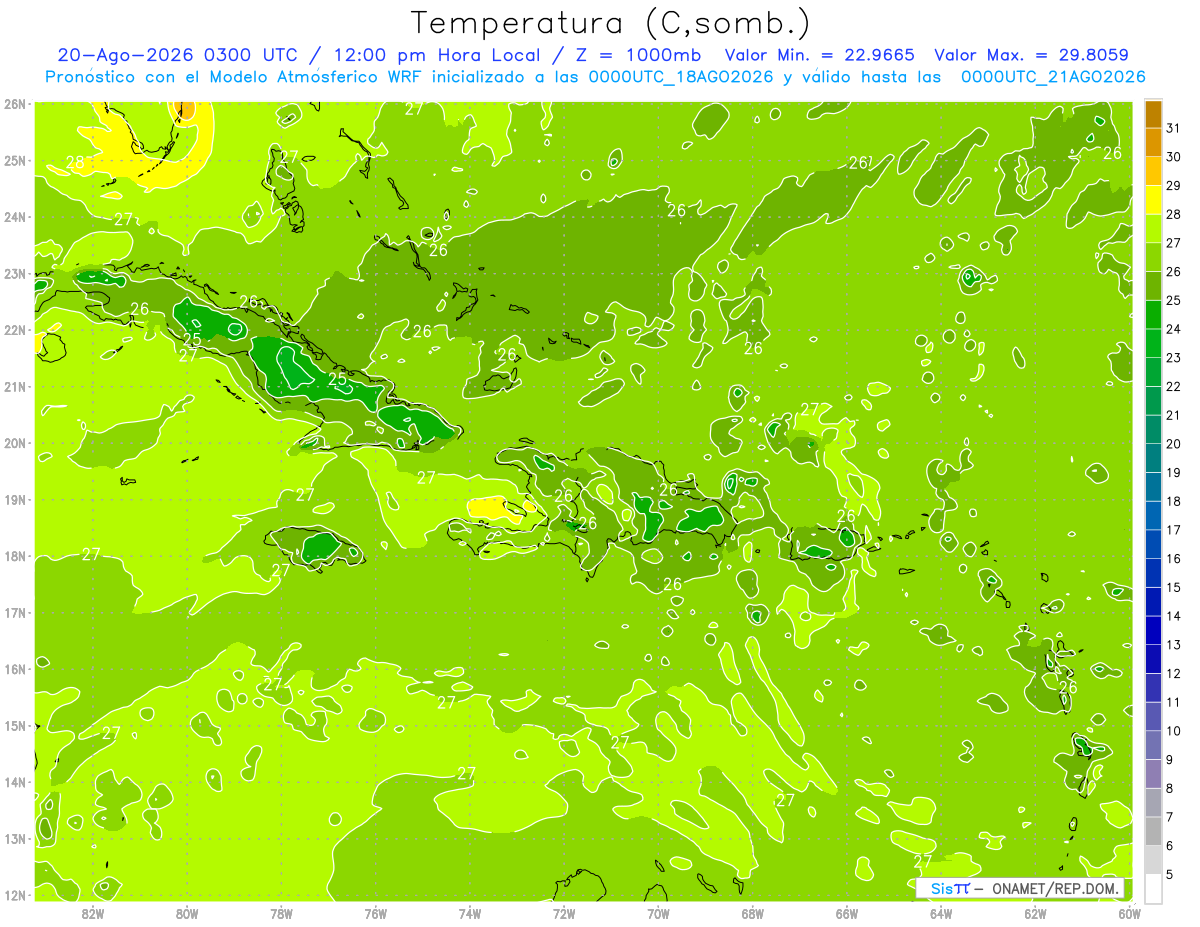The height and width of the screenshot is (927, 1200).
Task: Click the '12N' latitude axis label
Action: click(14, 895)
